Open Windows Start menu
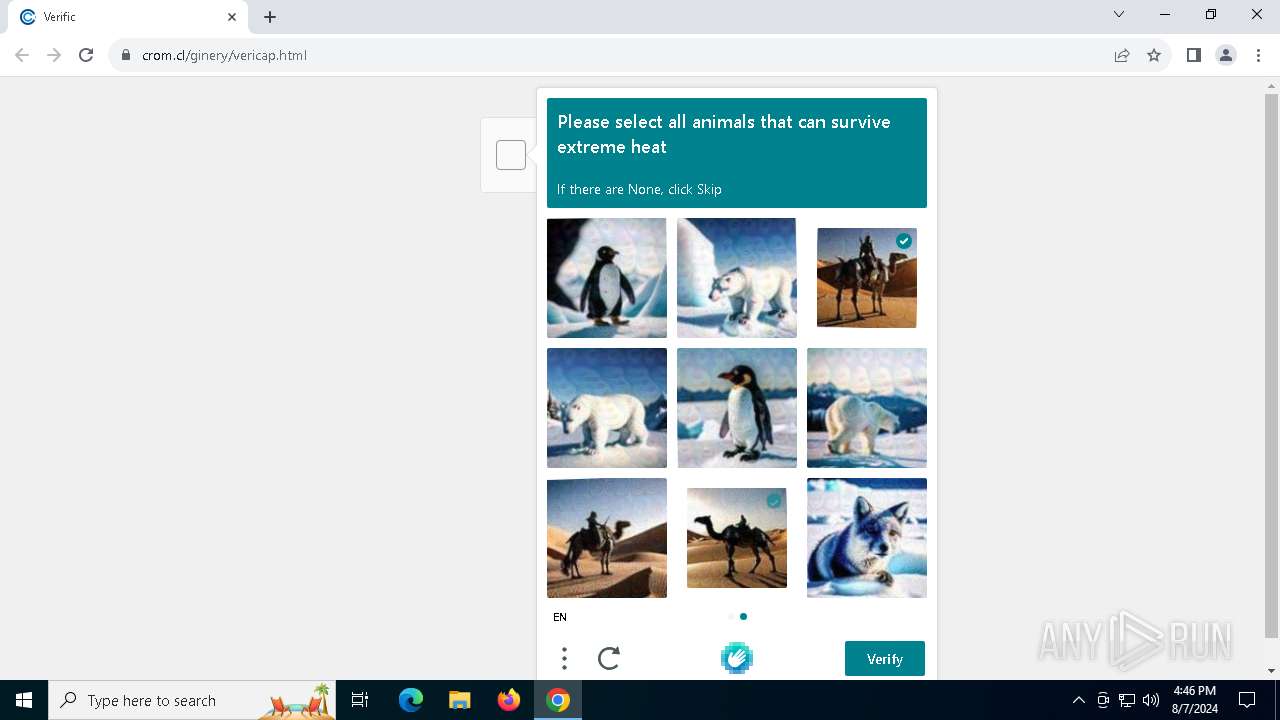Screen dimensions: 1280x720 24,700
